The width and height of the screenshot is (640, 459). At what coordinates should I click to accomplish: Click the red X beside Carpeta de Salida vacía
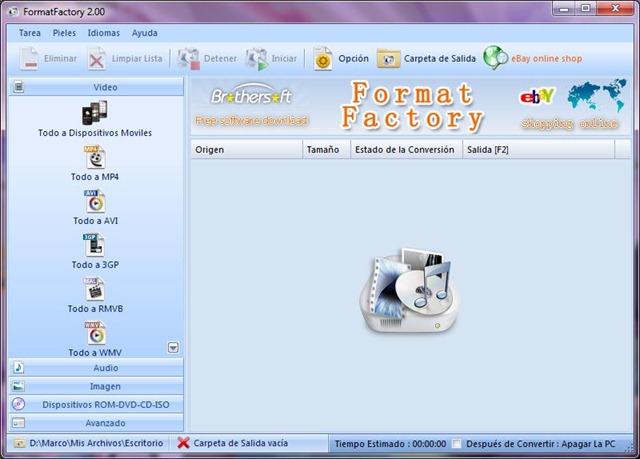(183, 443)
